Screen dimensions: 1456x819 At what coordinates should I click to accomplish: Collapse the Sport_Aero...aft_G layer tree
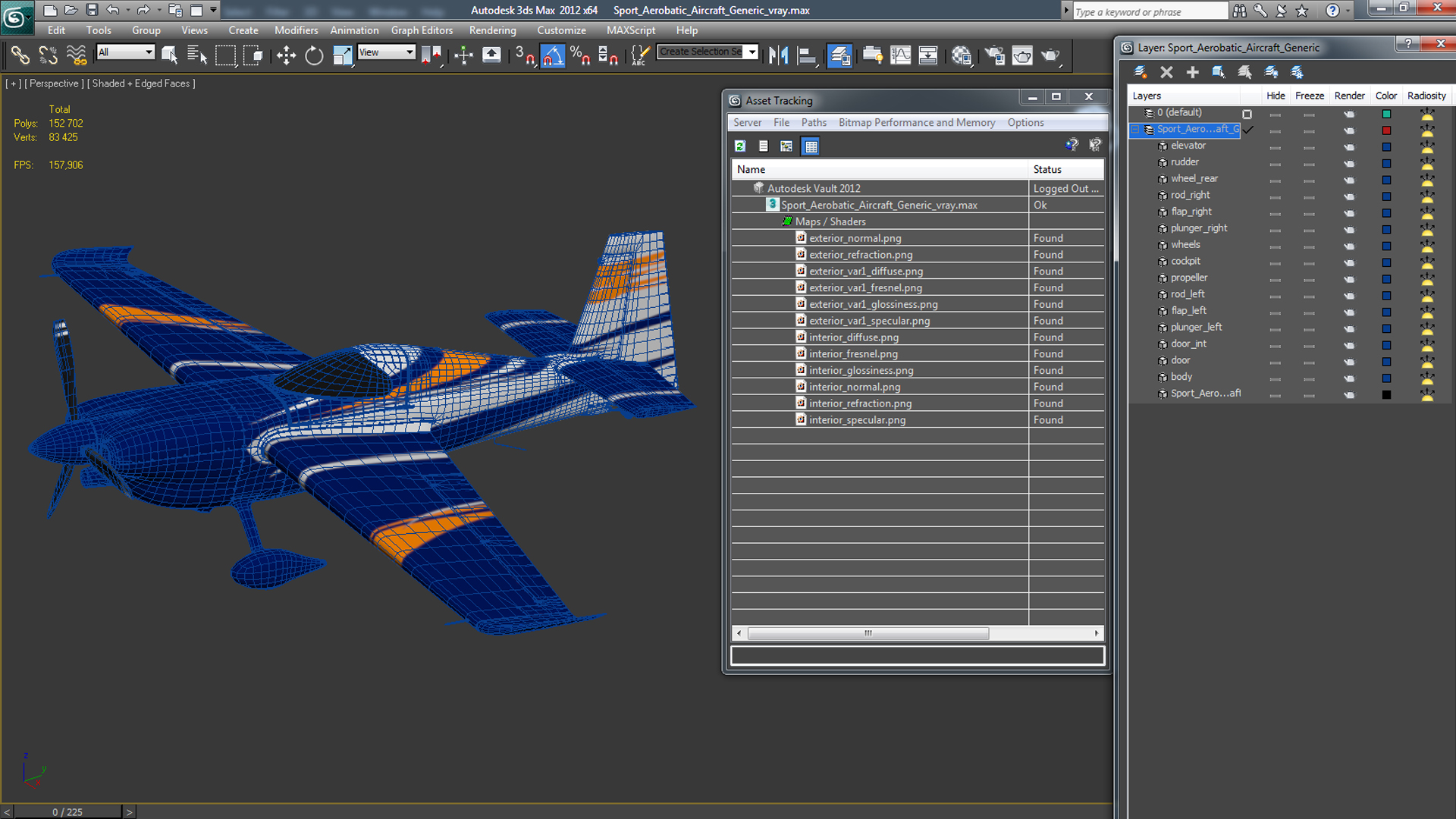[1135, 130]
